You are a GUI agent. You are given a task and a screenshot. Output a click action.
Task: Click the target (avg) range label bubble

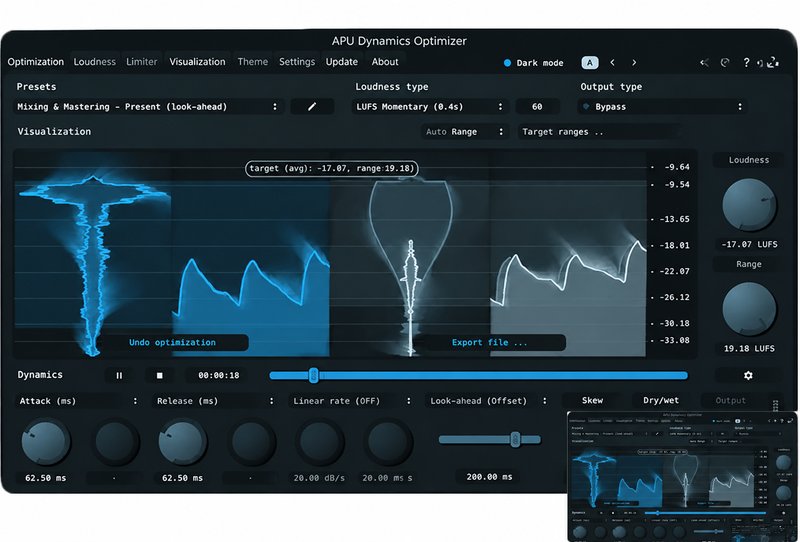coord(332,168)
